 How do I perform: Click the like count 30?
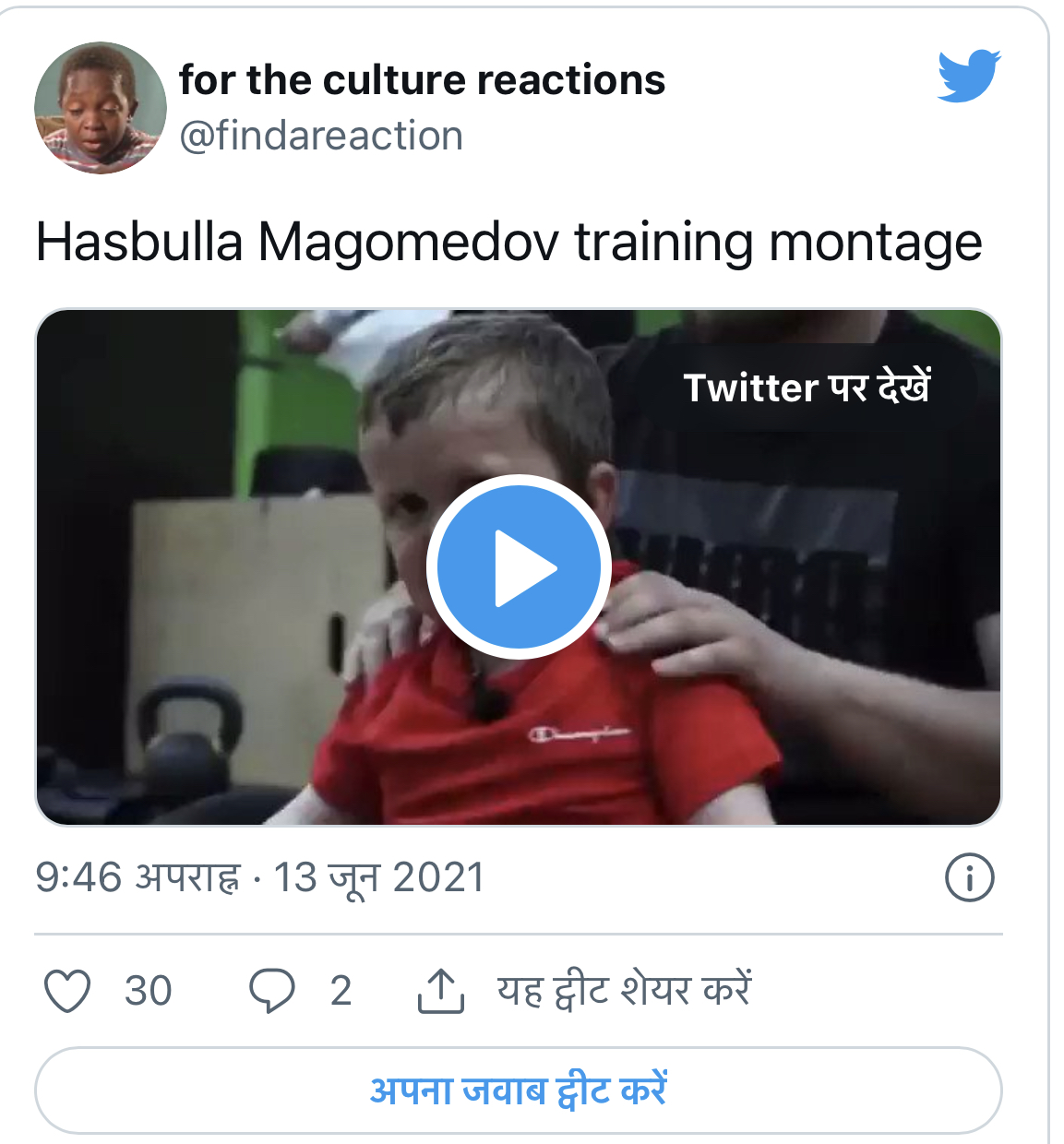149,992
